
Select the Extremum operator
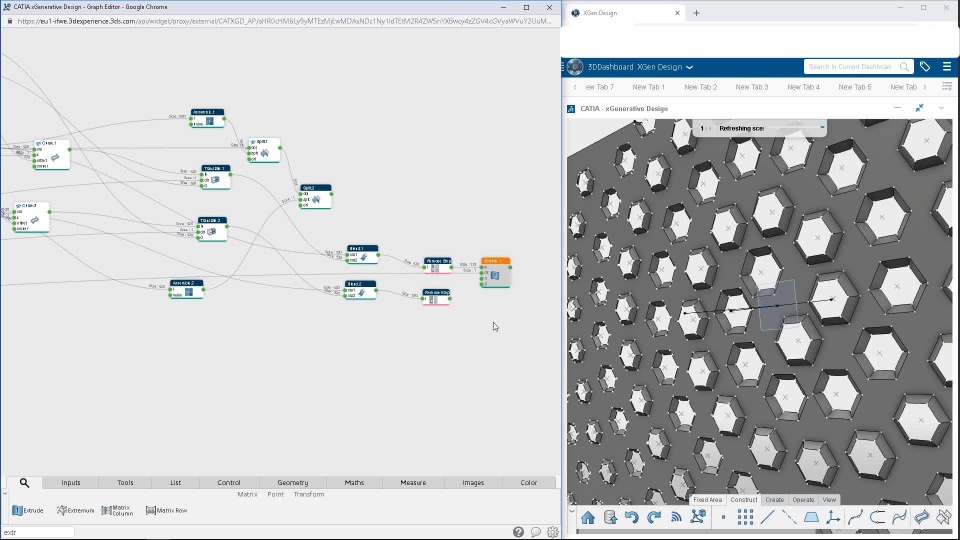75,510
